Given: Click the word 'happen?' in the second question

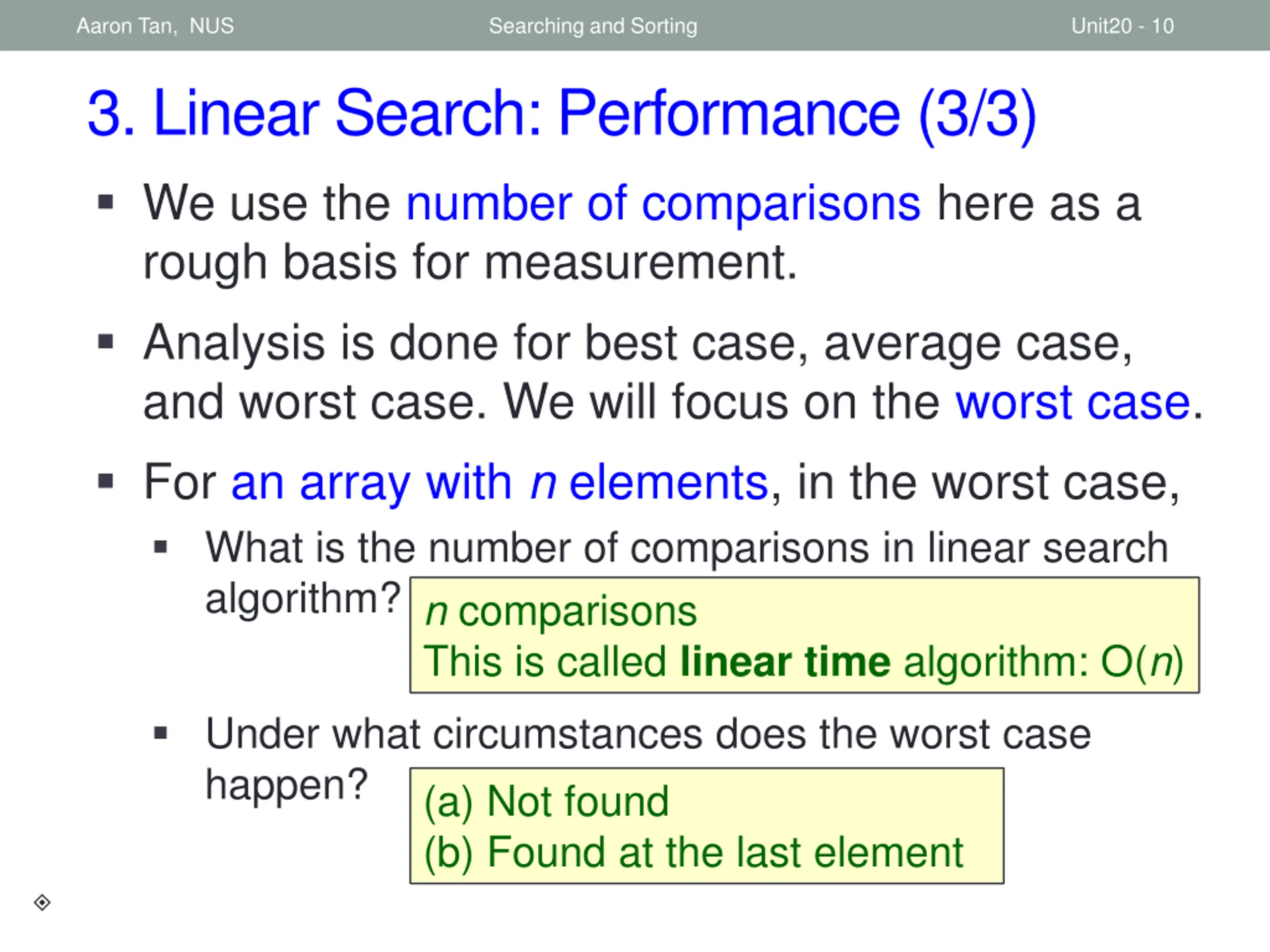Looking at the screenshot, I should point(287,785).
